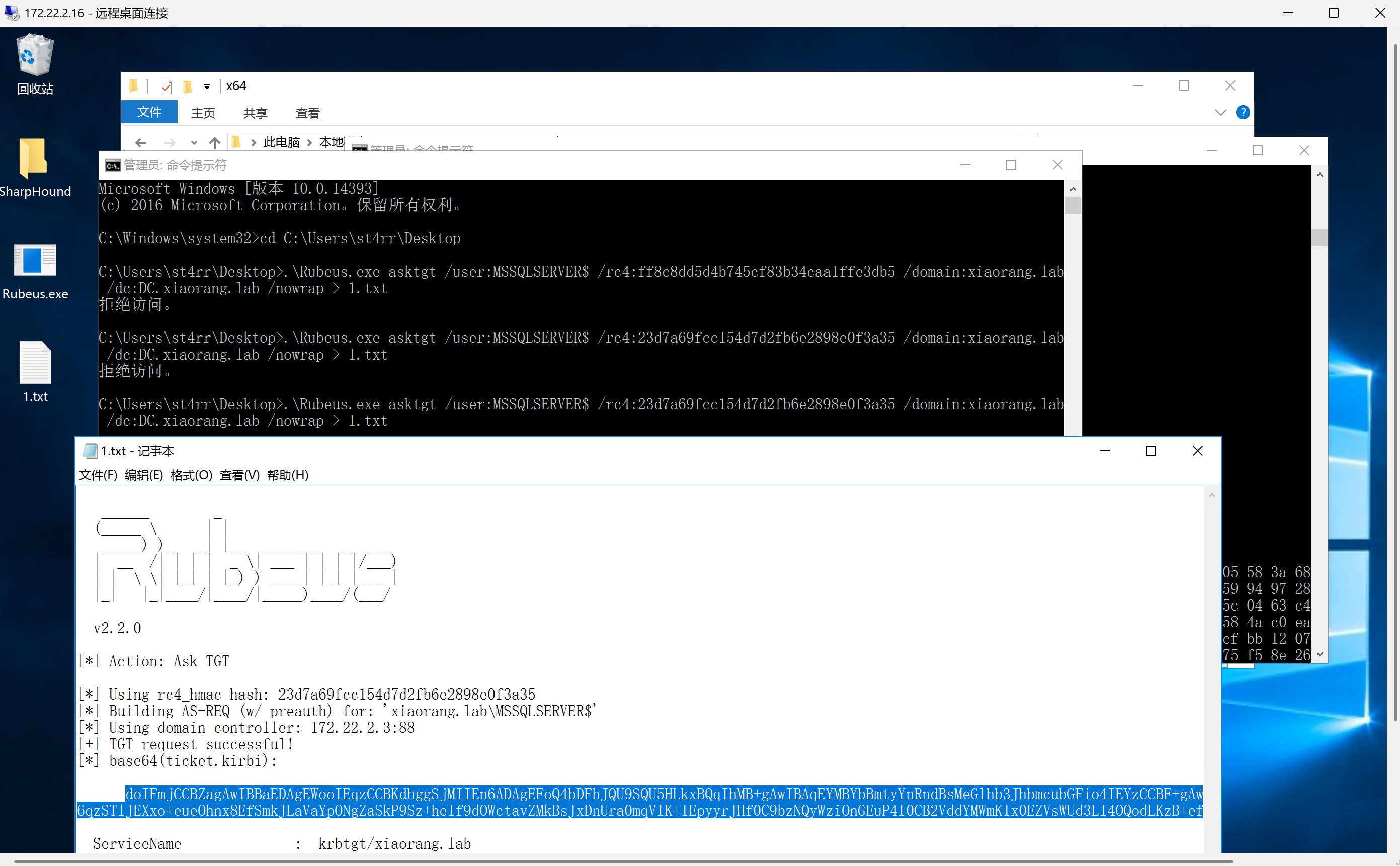This screenshot has width=1400, height=866.
Task: Open Notepad 编辑(E) menu
Action: tap(144, 475)
